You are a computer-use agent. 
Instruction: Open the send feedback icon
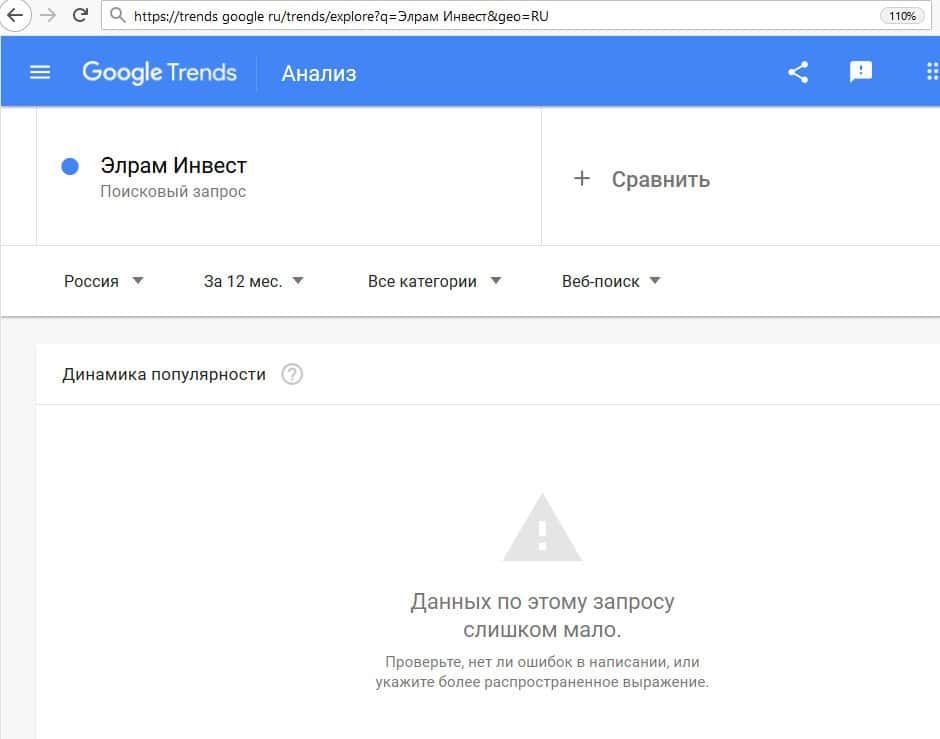pyautogui.click(x=861, y=72)
